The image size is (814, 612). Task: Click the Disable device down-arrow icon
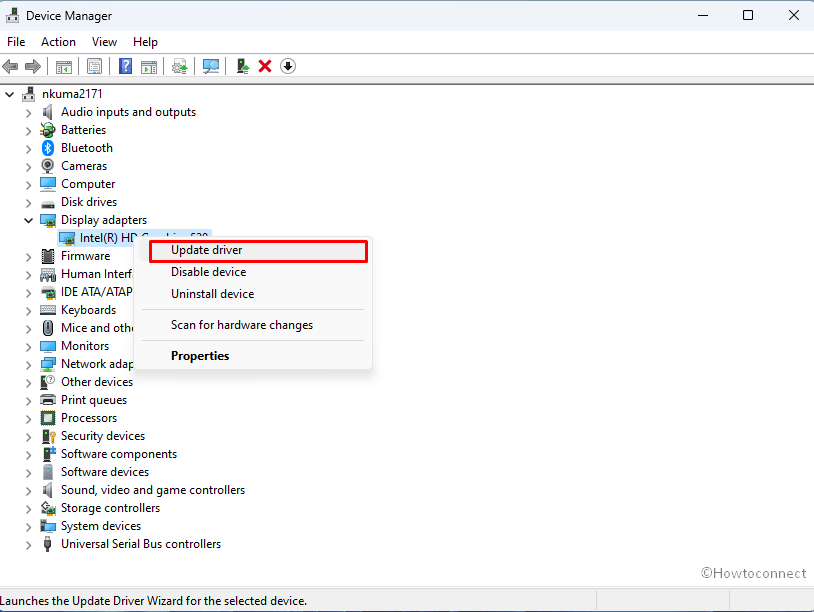point(288,66)
